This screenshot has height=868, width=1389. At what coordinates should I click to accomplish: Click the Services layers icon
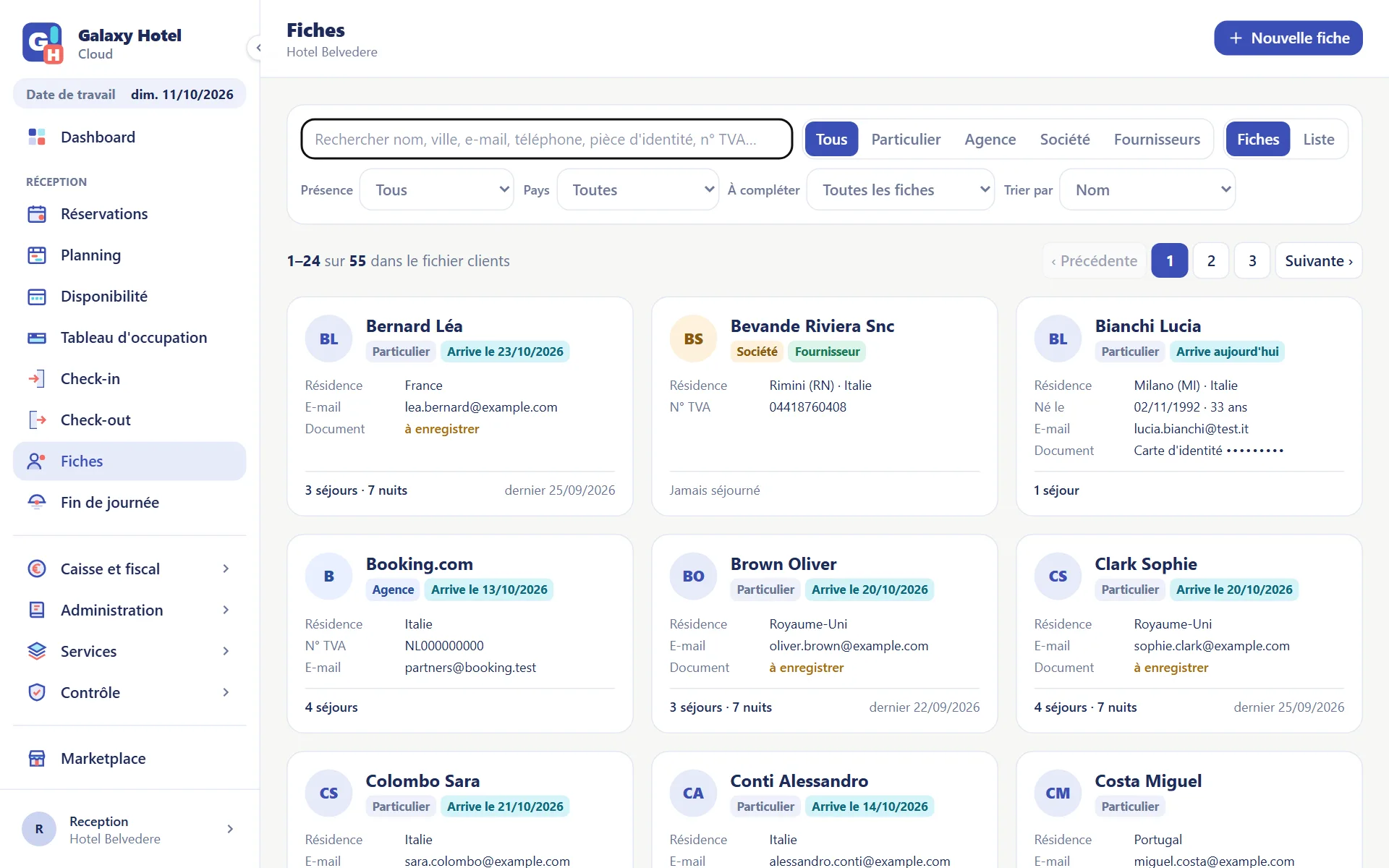(37, 652)
